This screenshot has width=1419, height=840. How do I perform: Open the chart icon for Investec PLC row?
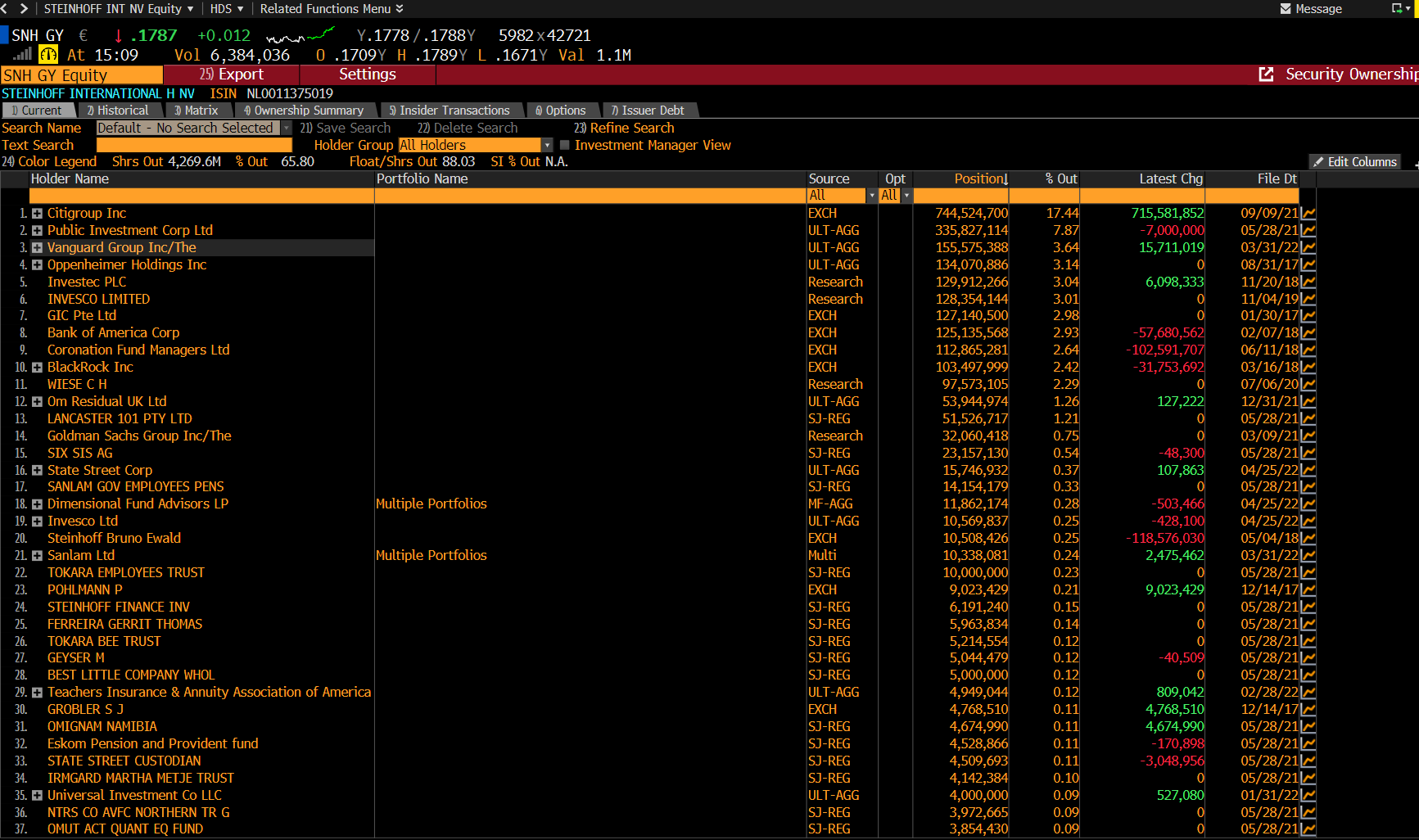[x=1308, y=282]
